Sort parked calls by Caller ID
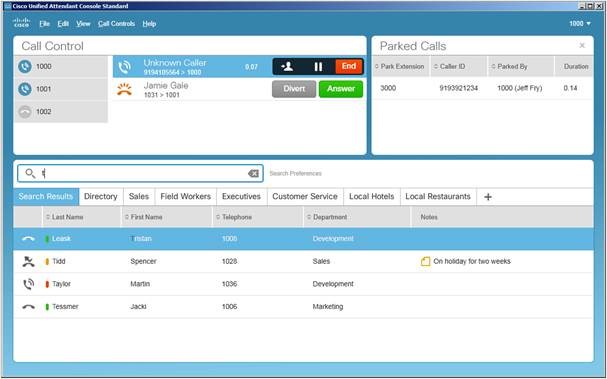This screenshot has height=379, width=607. click(459, 66)
